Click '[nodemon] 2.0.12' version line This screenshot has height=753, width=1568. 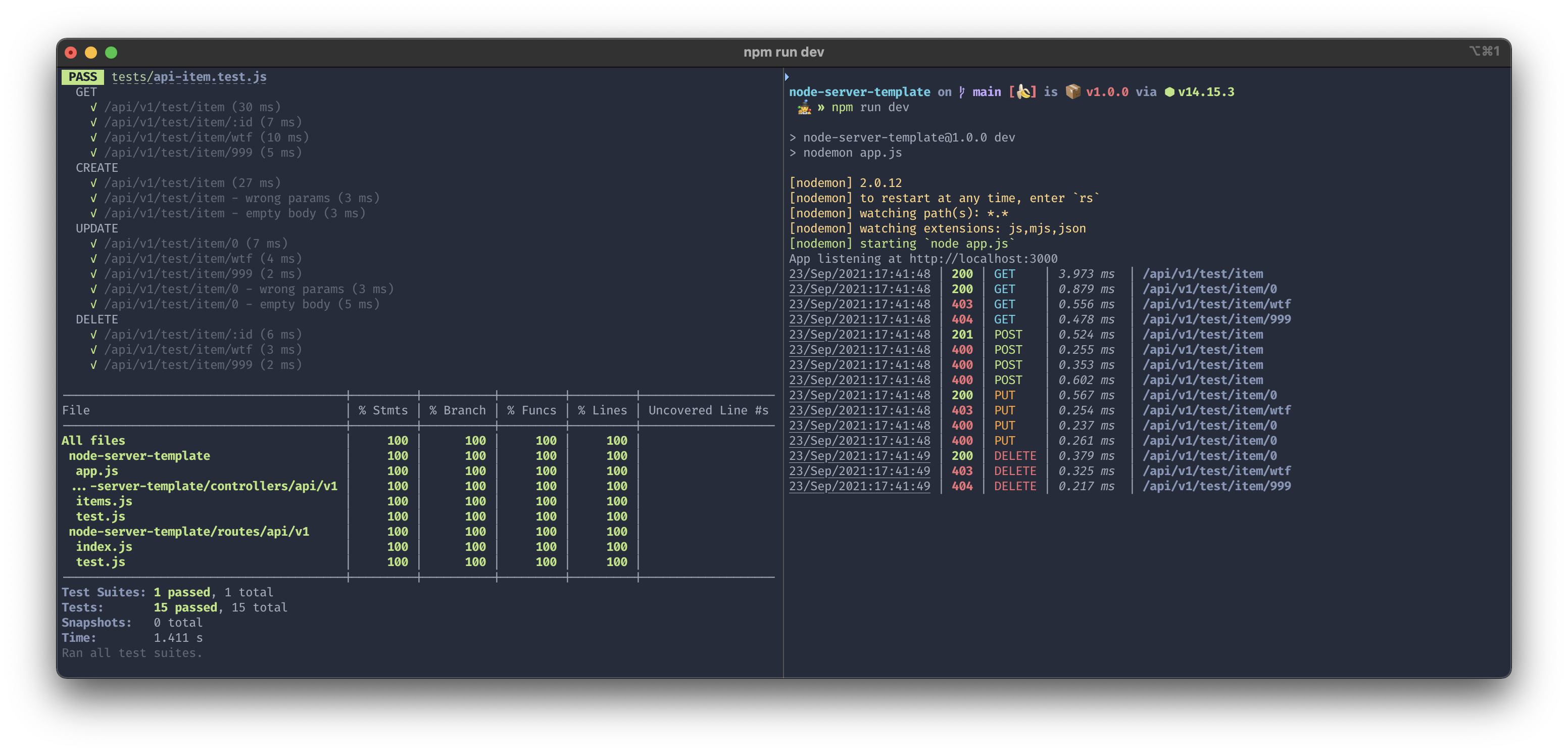coord(846,183)
